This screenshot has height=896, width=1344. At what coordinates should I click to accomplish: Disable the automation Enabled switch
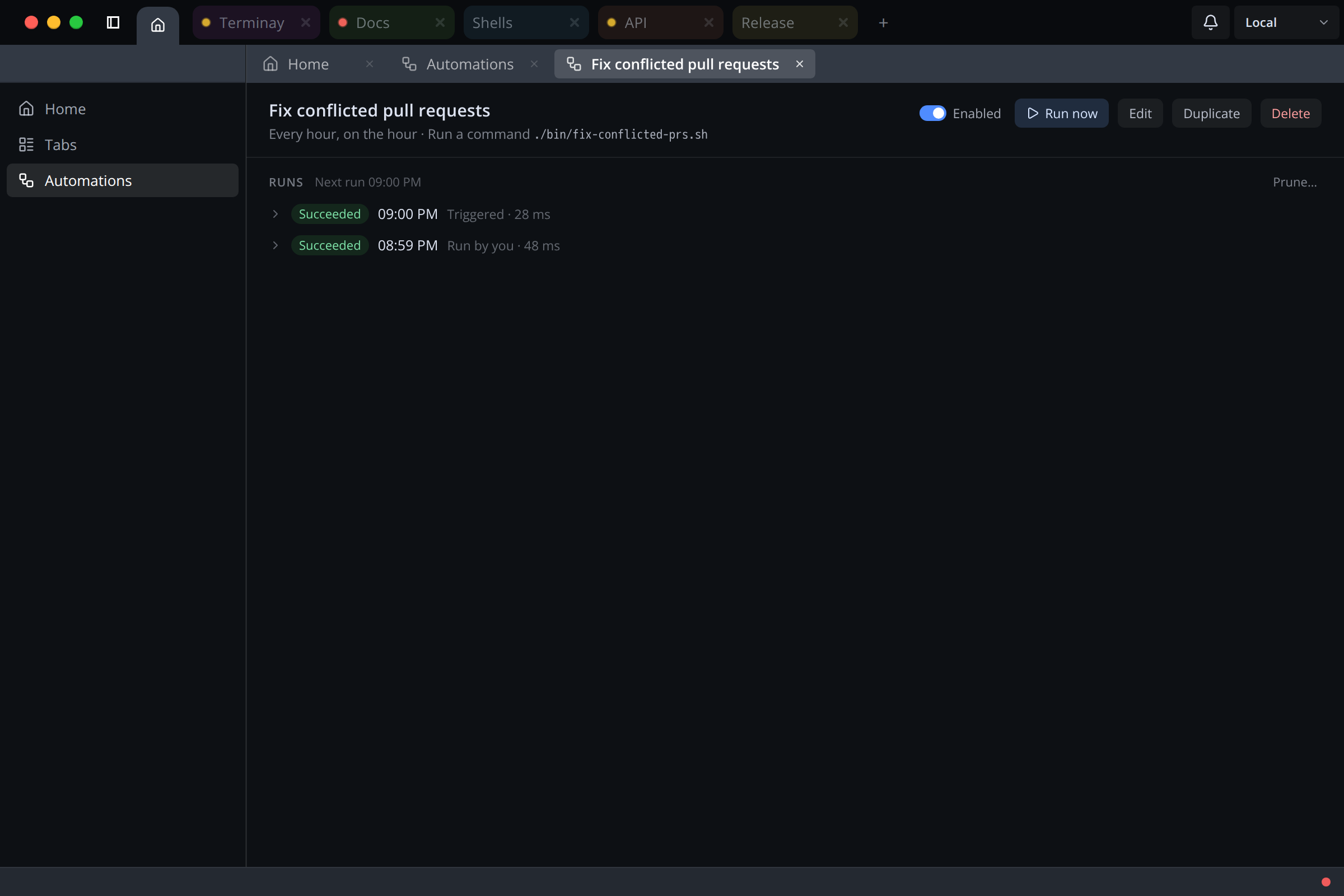(x=932, y=113)
